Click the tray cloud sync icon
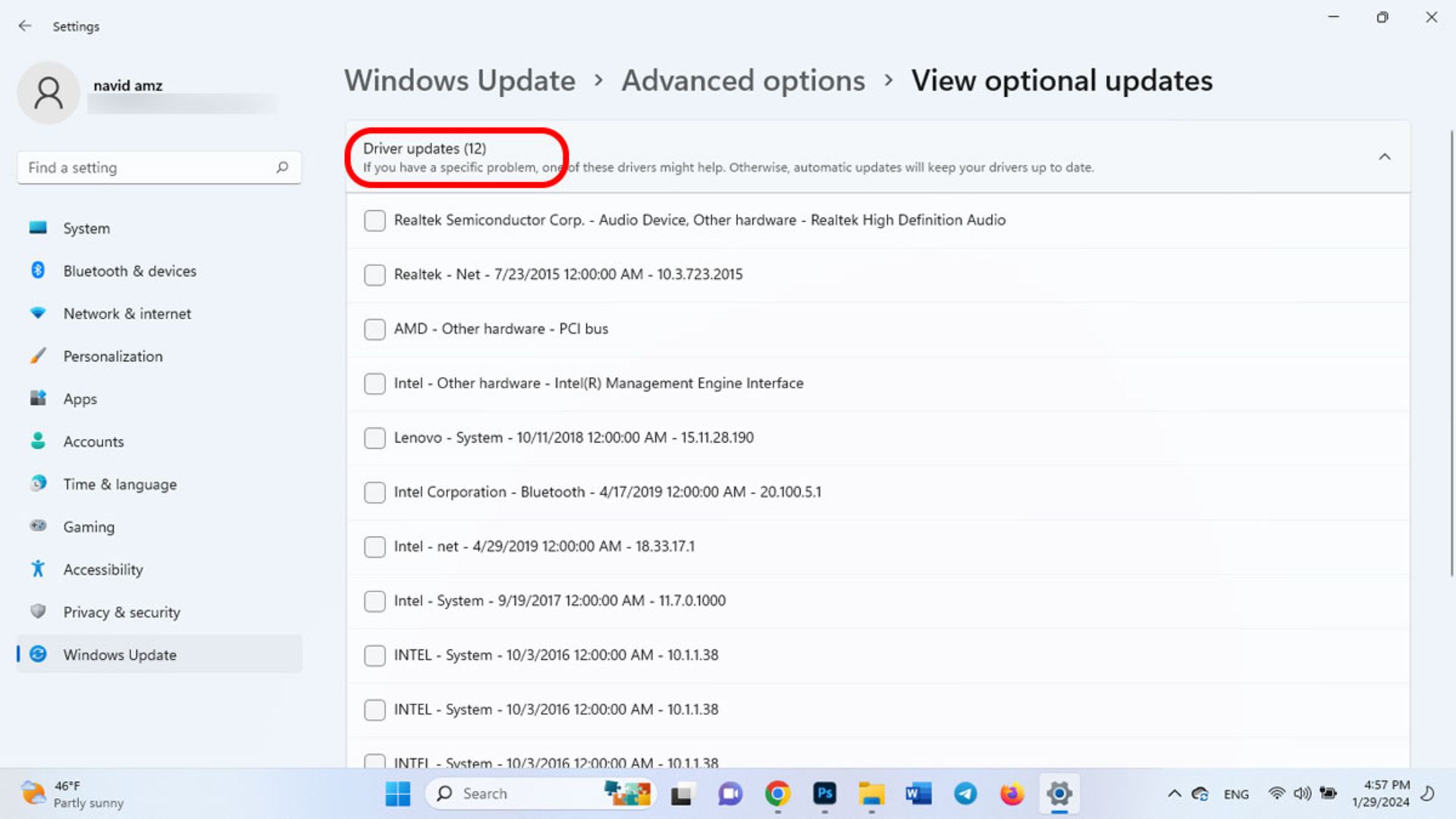Screen dimensions: 1456x819 click(1200, 794)
